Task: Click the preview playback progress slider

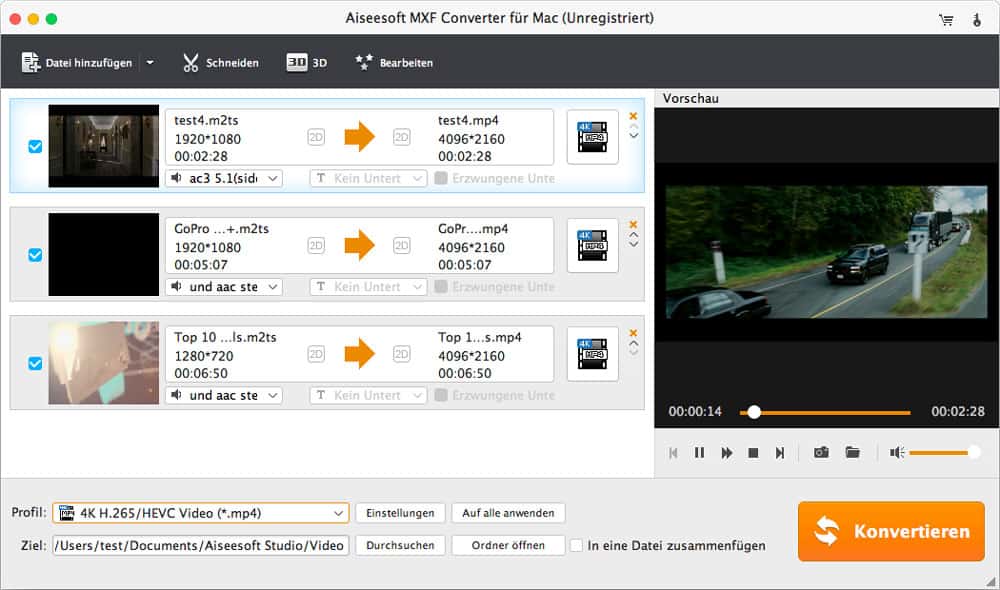Action: point(825,413)
